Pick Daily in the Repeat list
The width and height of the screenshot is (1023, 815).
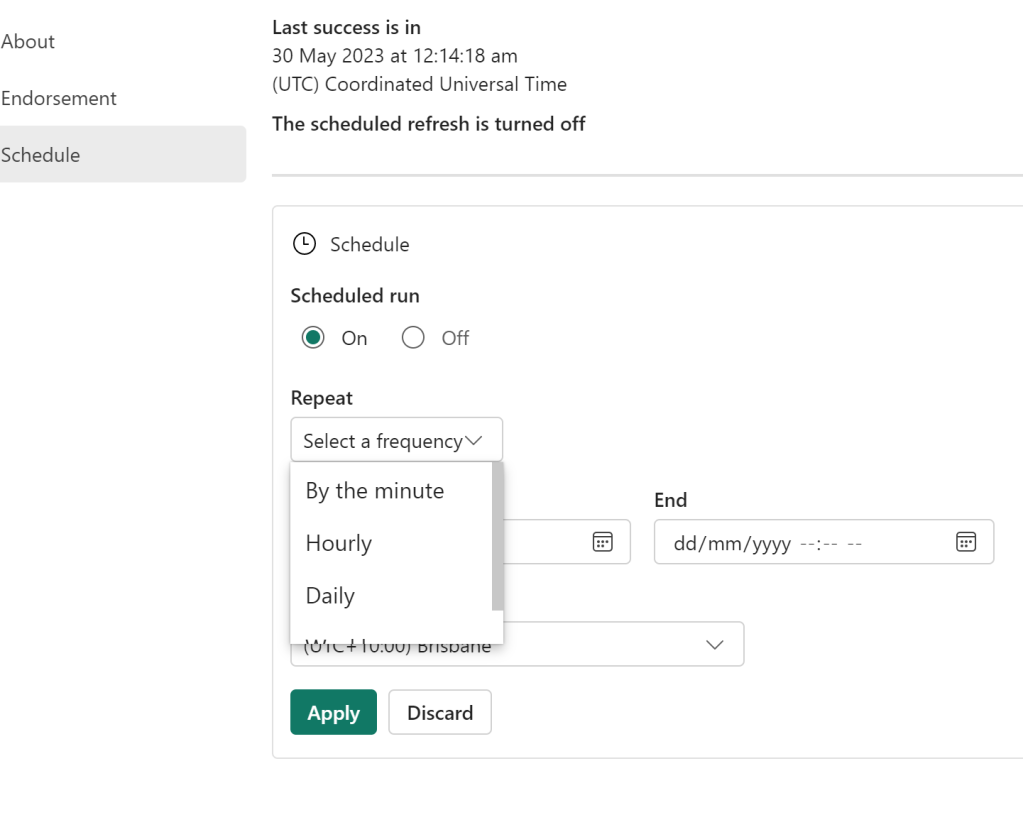click(x=330, y=596)
